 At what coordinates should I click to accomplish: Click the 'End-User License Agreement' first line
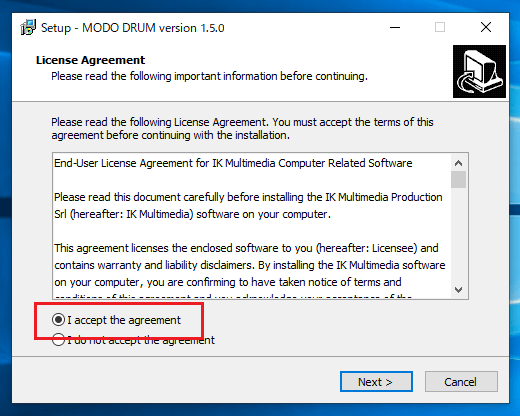click(233, 163)
